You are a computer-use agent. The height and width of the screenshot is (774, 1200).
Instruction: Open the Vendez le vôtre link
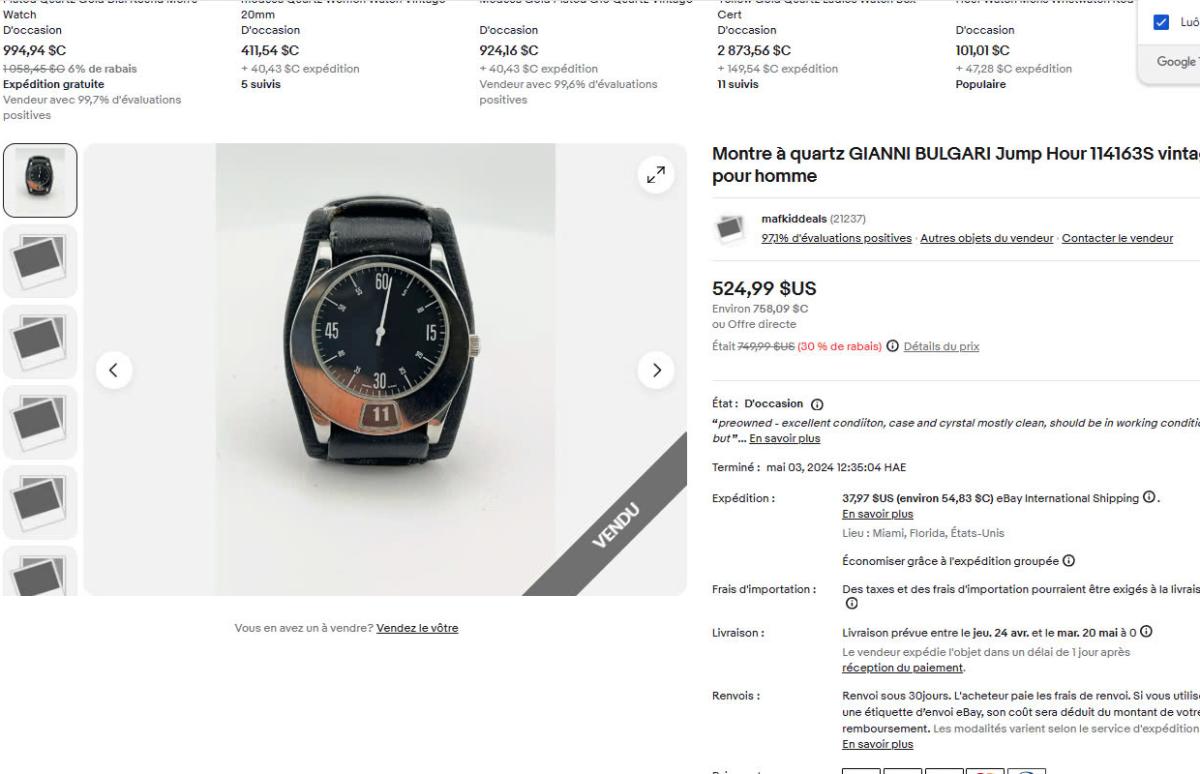coord(417,628)
